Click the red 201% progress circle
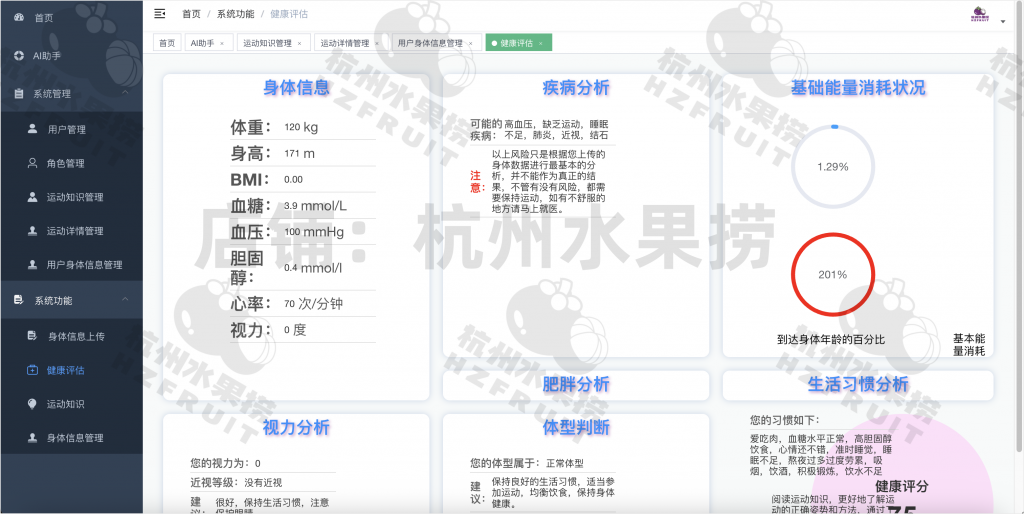 pyautogui.click(x=833, y=274)
